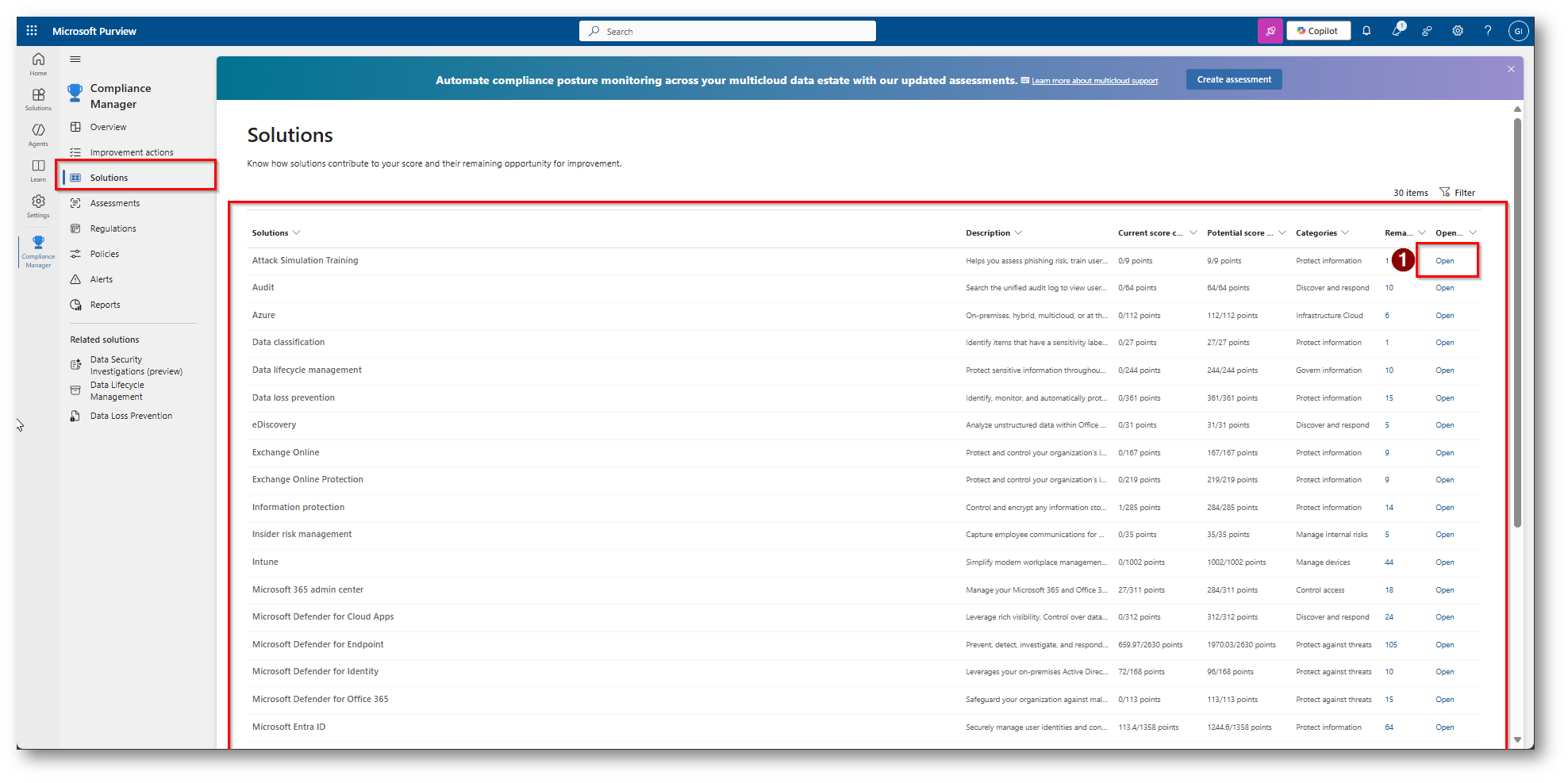Click Create assessment button
1568x783 pixels.
[x=1234, y=79]
